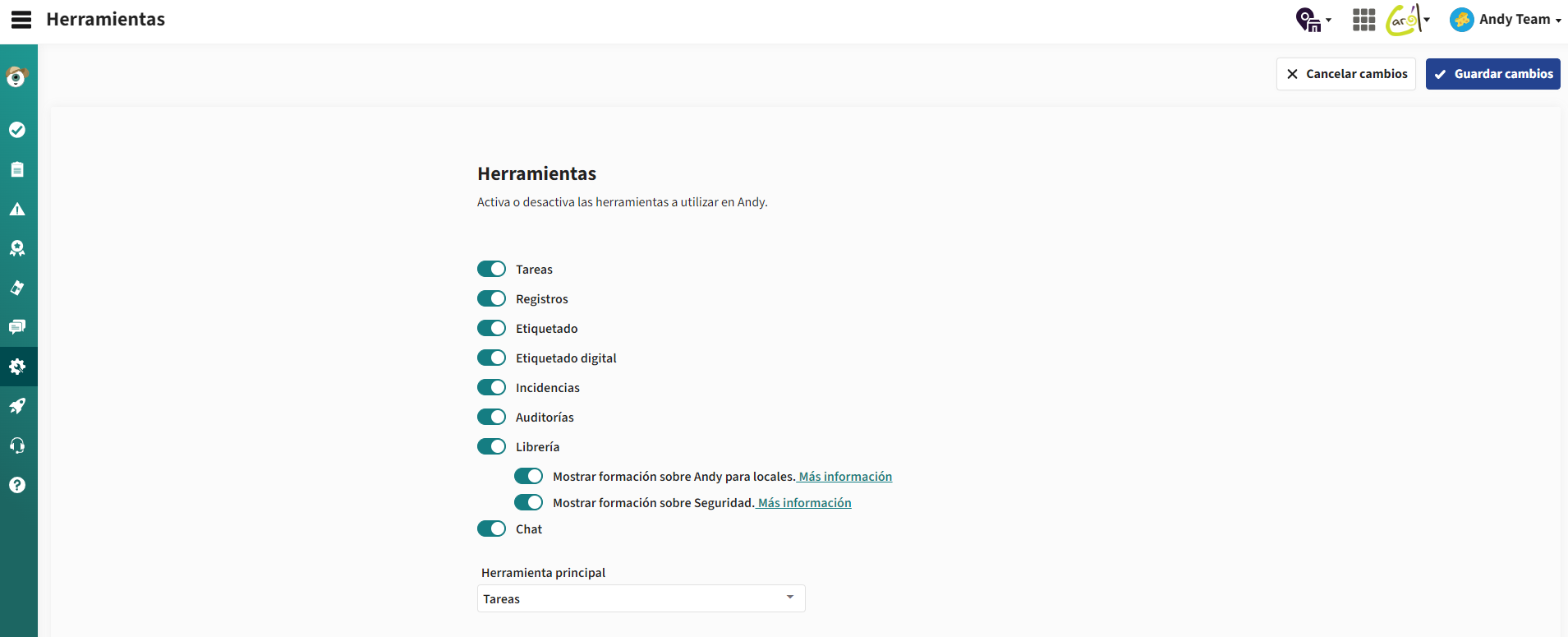Open the clipboard Registros sidebar icon
Screen dimensions: 1568x637
click(17, 169)
